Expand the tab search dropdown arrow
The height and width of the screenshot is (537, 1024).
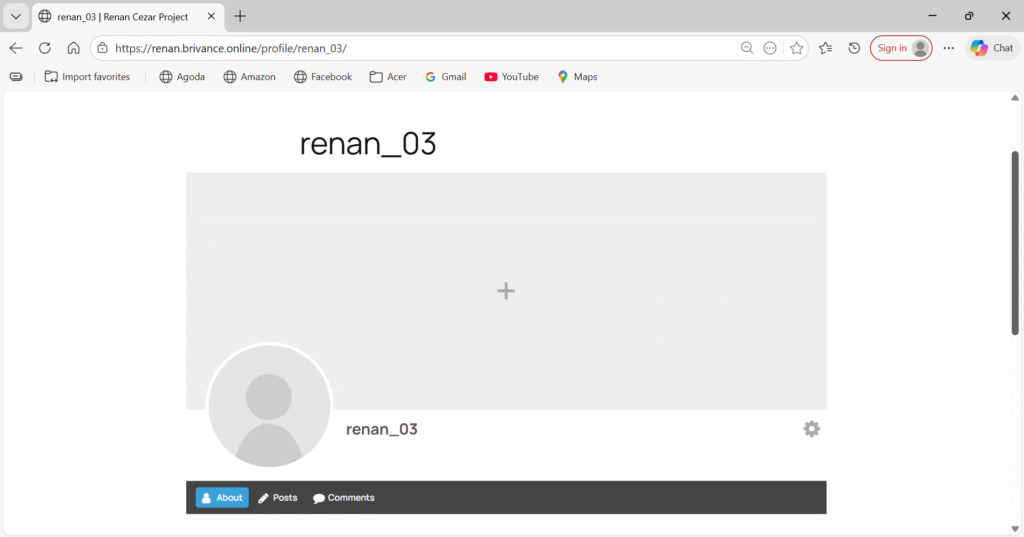coord(15,16)
